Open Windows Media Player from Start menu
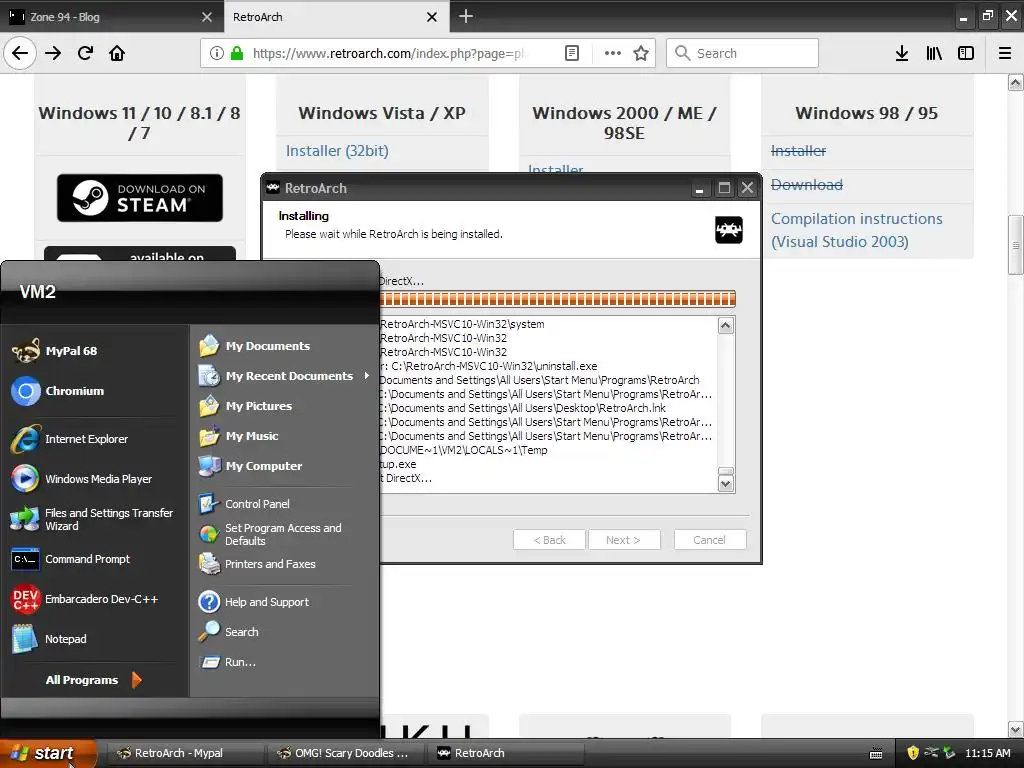Screen dimensions: 1024x768 point(95,479)
